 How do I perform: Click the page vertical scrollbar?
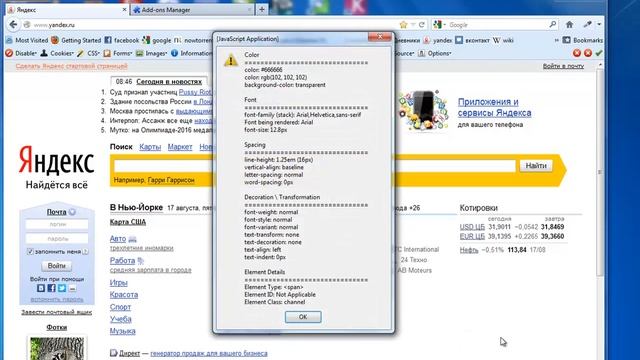[600, 171]
